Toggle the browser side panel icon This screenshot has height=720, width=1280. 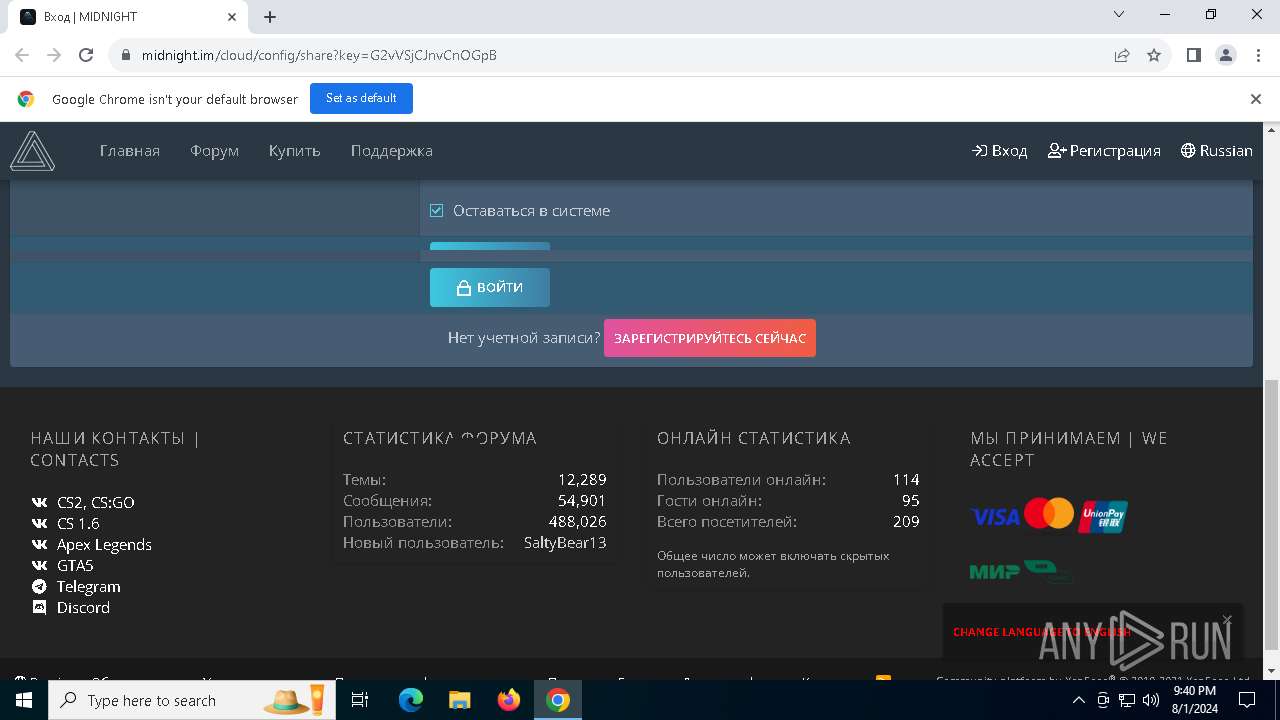tap(1193, 55)
